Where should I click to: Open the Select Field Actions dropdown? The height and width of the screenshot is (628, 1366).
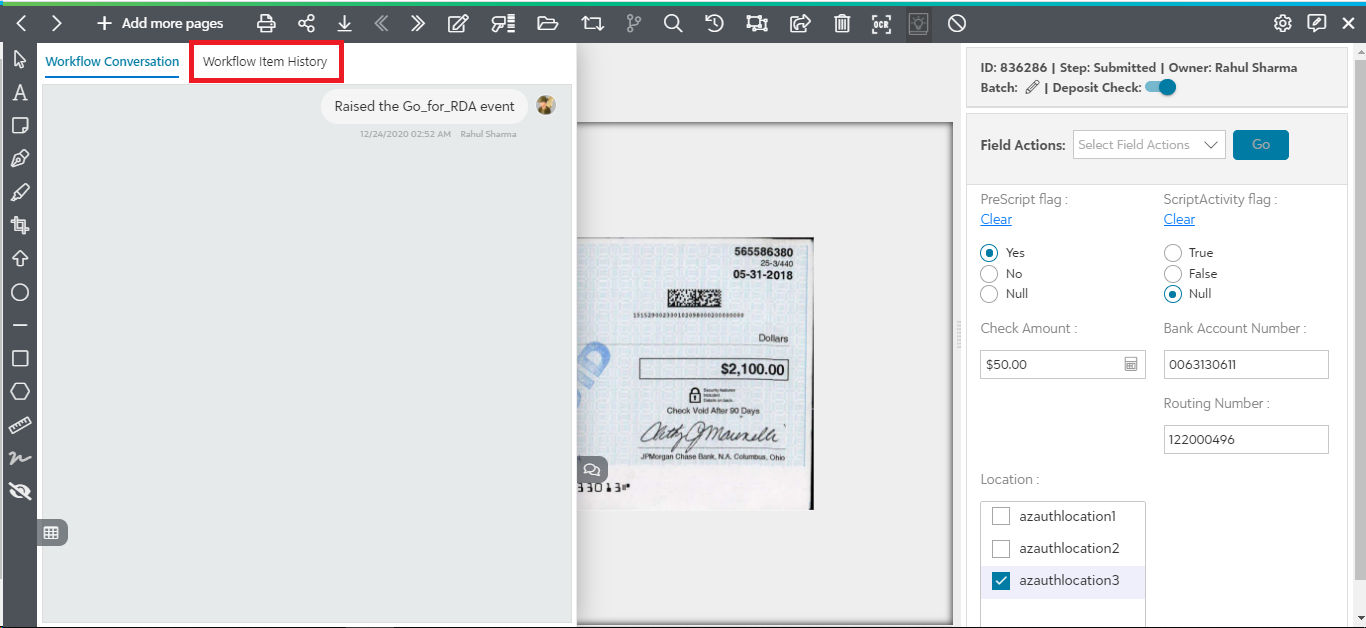[1149, 145]
